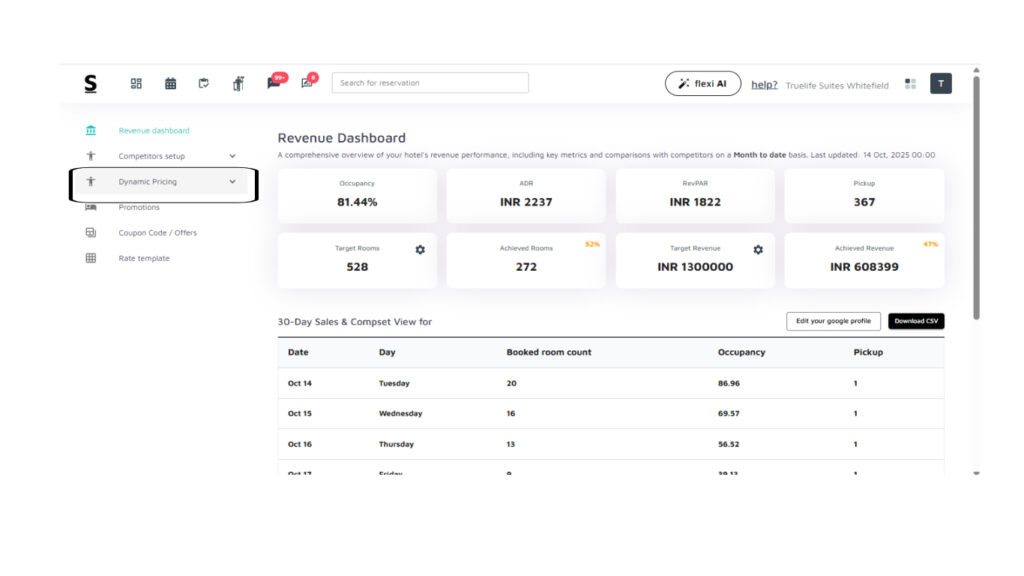Expand the Competitors setup chevron
Image resolution: width=1024 pixels, height=576 pixels.
232,156
